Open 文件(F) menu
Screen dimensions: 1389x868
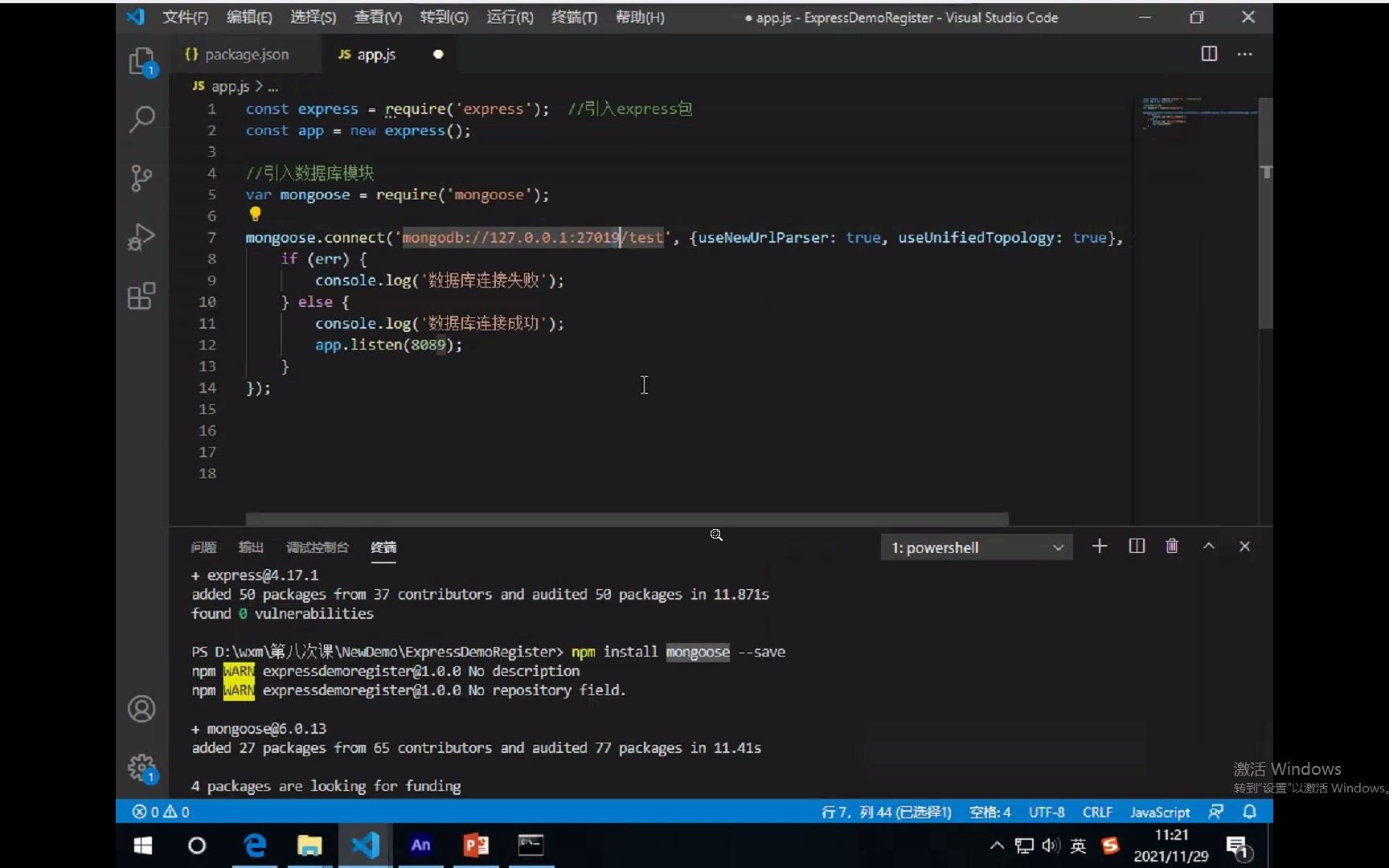[x=185, y=17]
